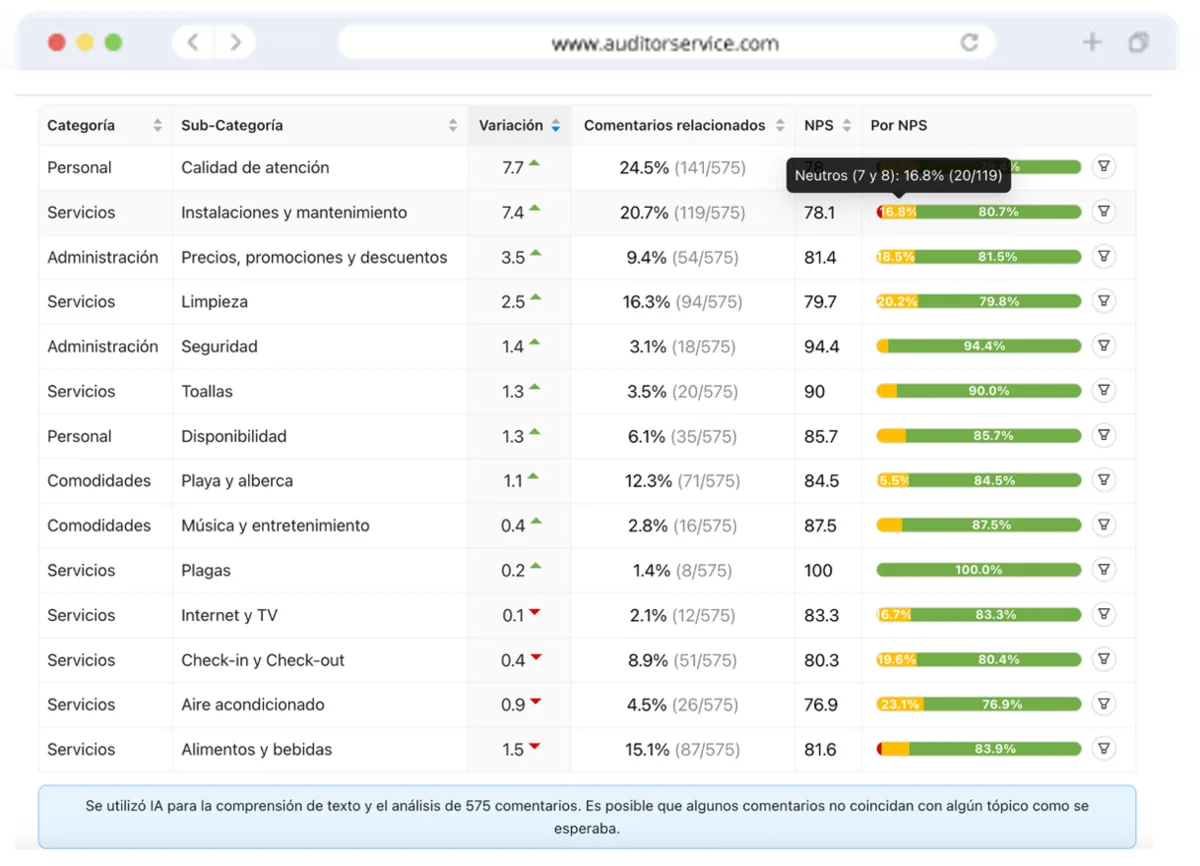
Task: Go back in browser history
Action: [x=193, y=42]
